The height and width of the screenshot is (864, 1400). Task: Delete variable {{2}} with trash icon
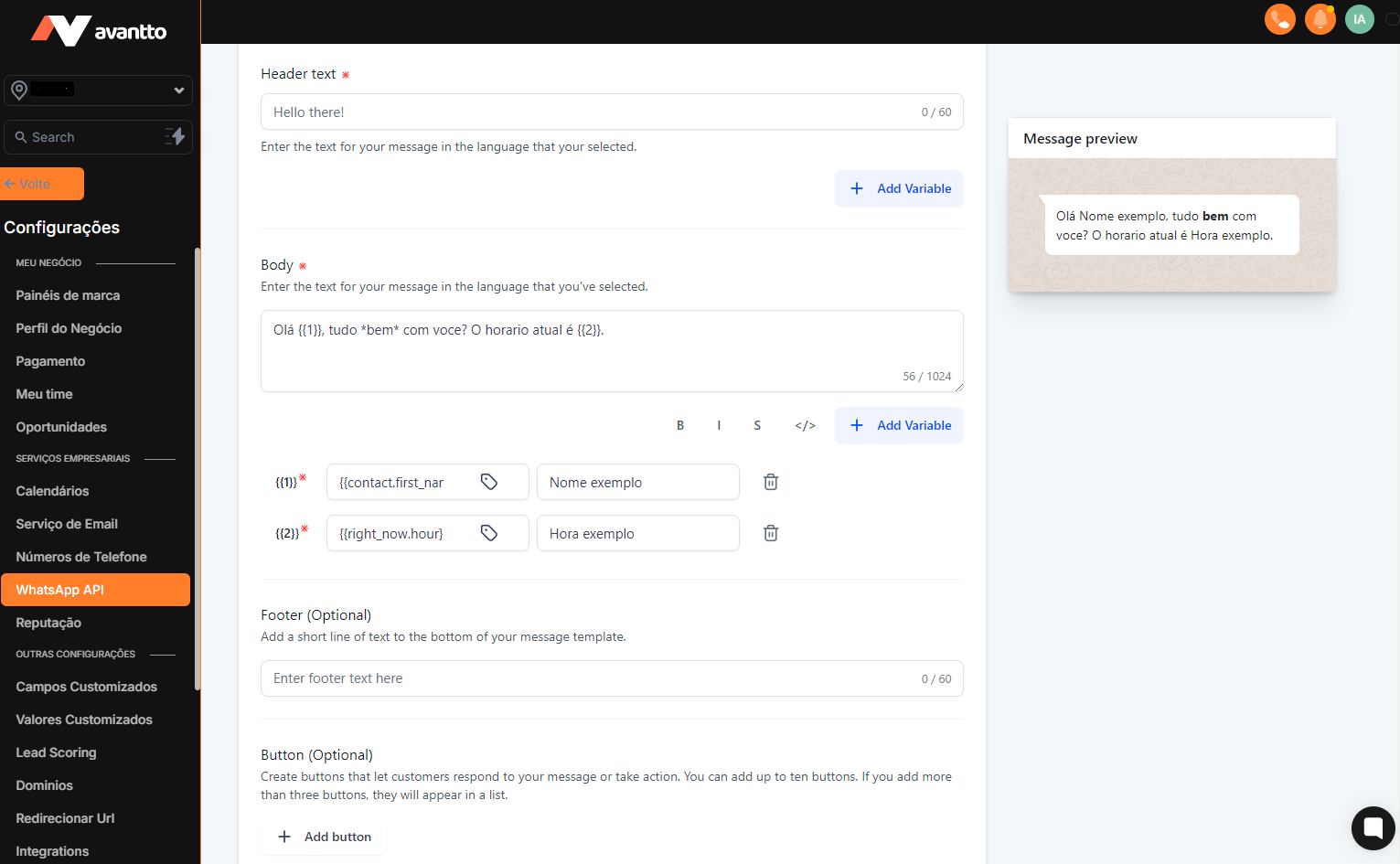point(771,533)
